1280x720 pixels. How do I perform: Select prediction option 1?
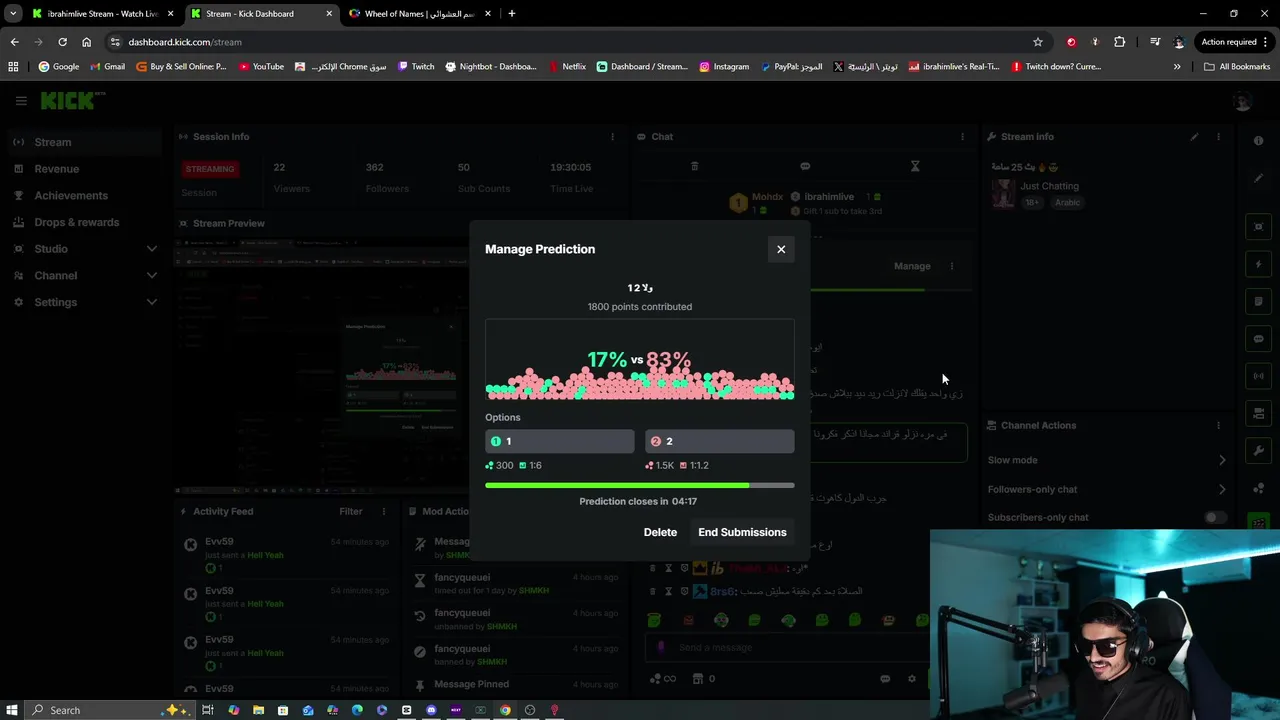559,441
